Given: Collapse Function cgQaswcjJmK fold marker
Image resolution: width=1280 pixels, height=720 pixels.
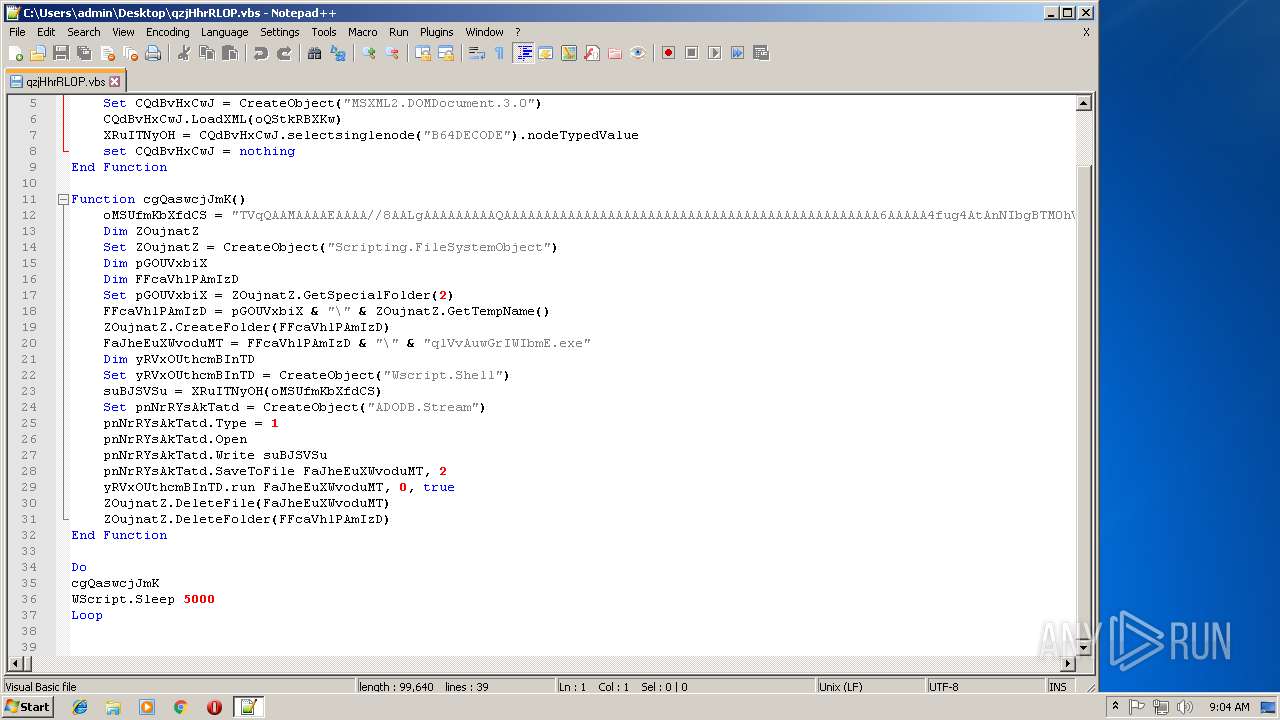Looking at the screenshot, I should [63, 199].
